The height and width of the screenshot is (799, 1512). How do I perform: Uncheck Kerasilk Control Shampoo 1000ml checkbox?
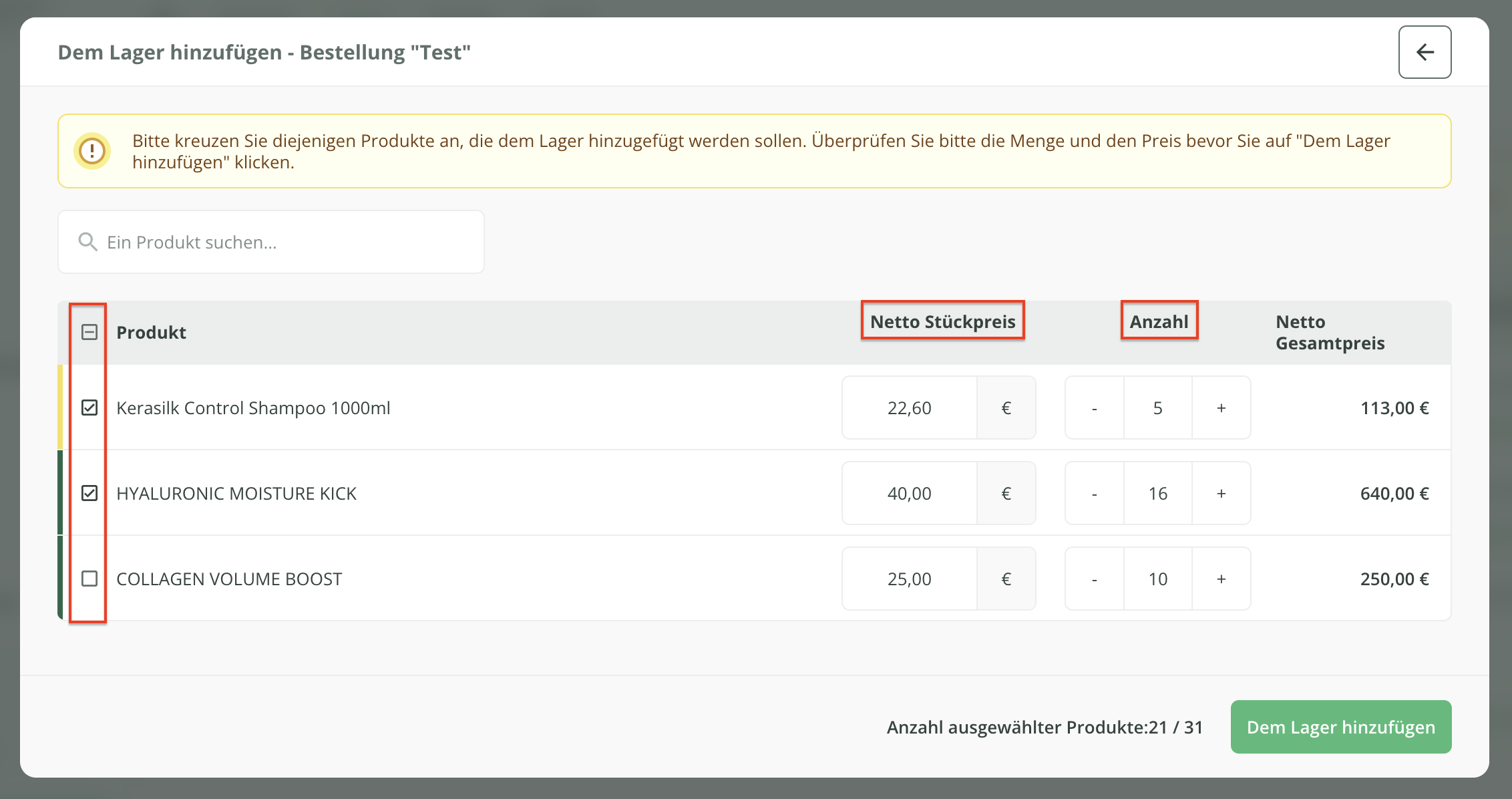click(x=89, y=408)
